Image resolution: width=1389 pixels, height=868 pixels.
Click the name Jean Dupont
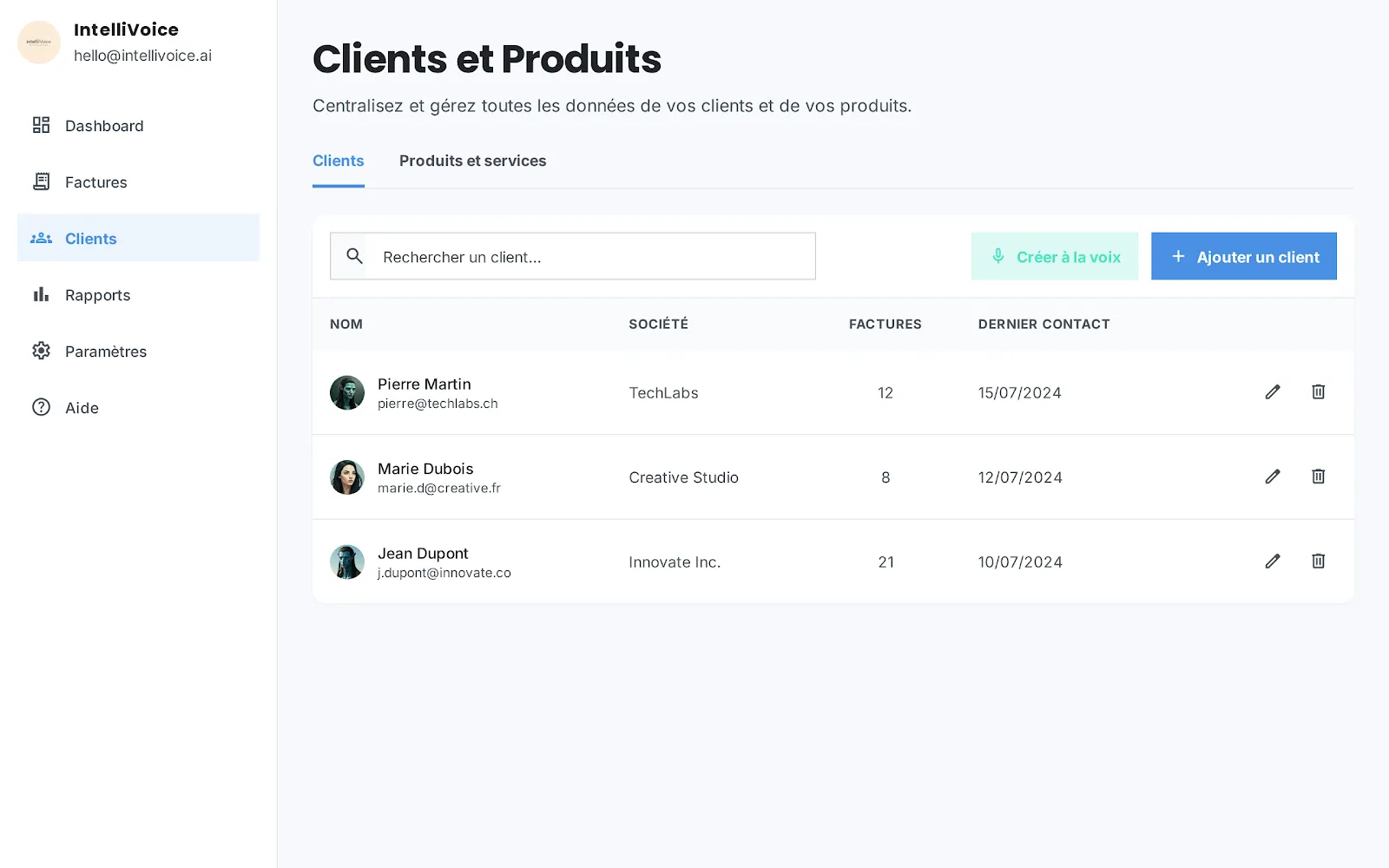(x=423, y=553)
